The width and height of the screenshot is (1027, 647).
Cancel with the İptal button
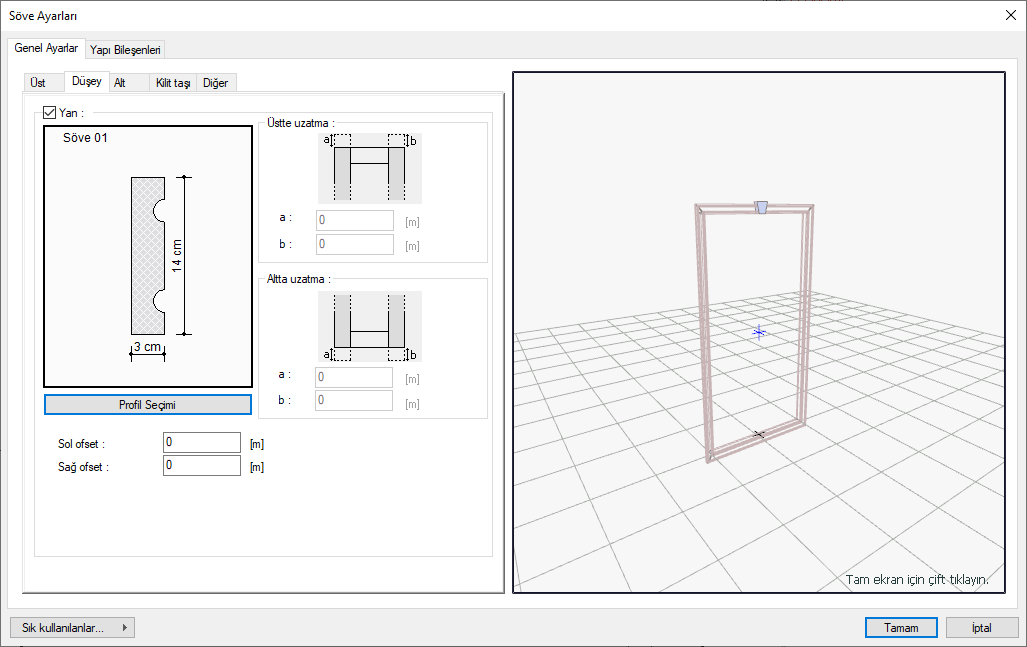point(981,628)
